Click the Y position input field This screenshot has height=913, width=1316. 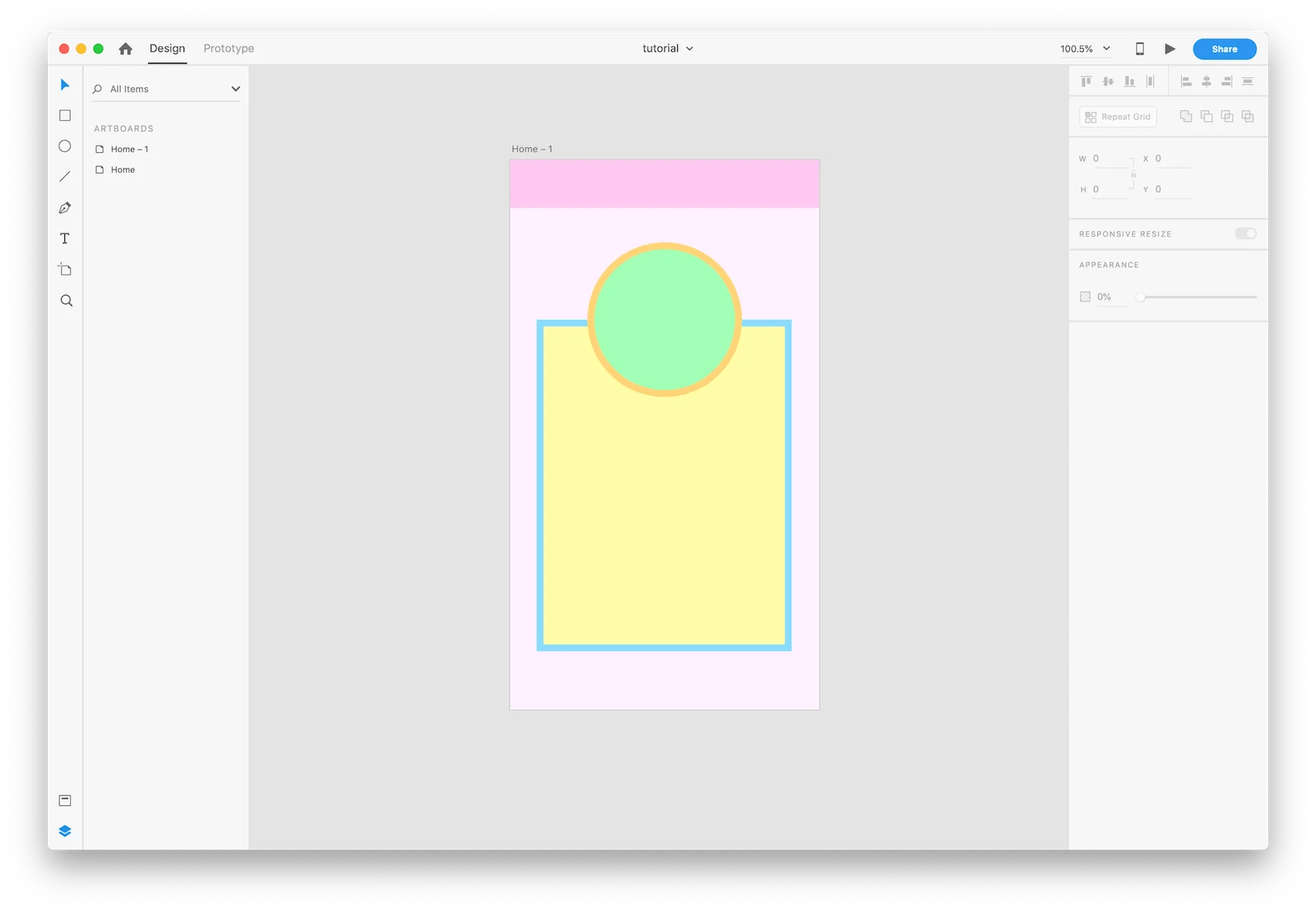1172,189
